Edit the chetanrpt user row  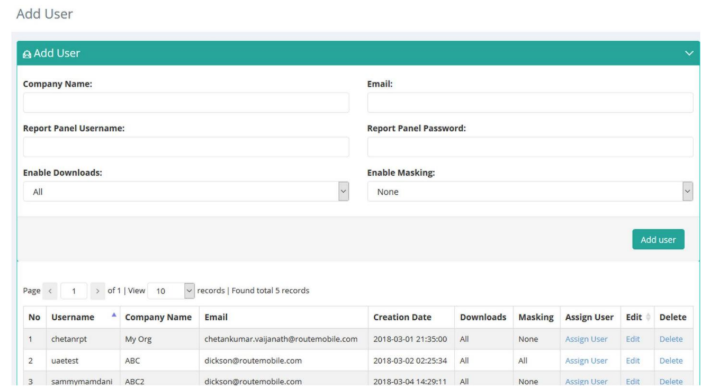tap(633, 339)
